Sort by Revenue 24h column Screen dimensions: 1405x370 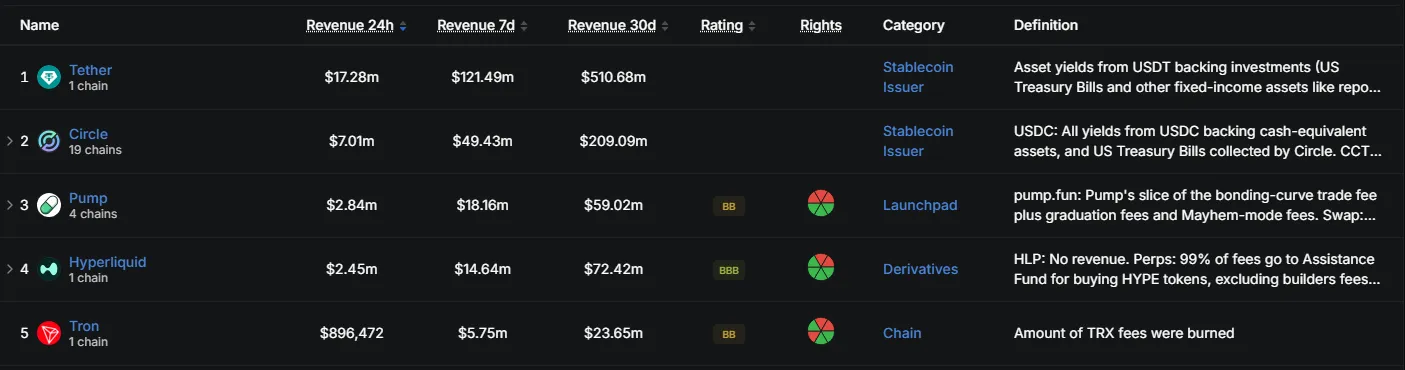coord(356,26)
